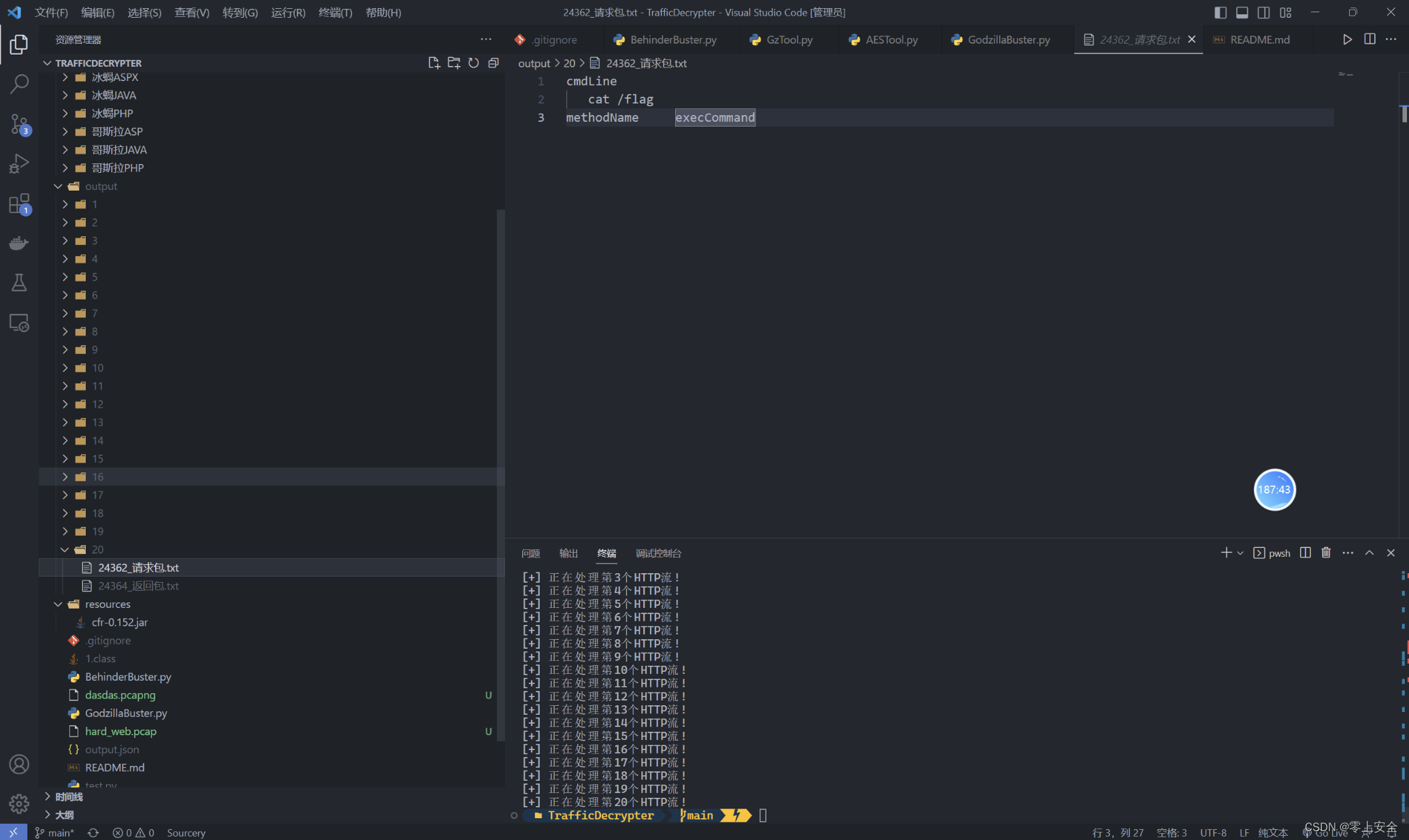Image resolution: width=1409 pixels, height=840 pixels.
Task: Click the Run file play button
Action: (1347, 39)
